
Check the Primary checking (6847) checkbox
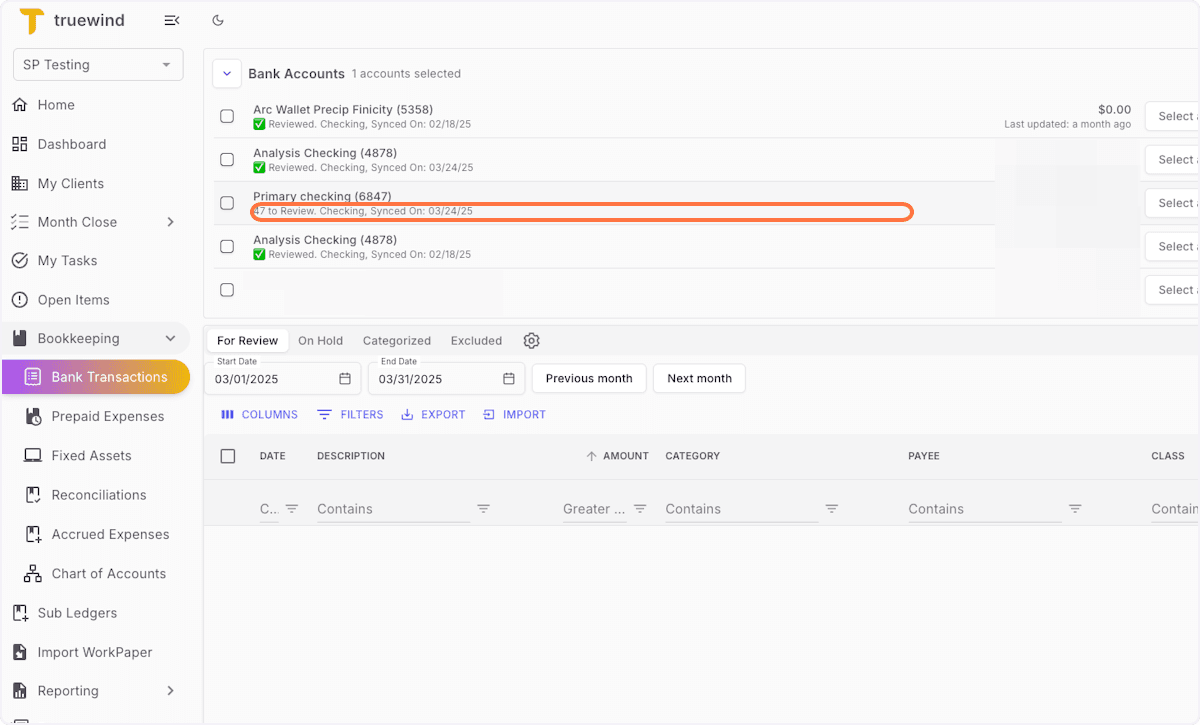(x=227, y=202)
